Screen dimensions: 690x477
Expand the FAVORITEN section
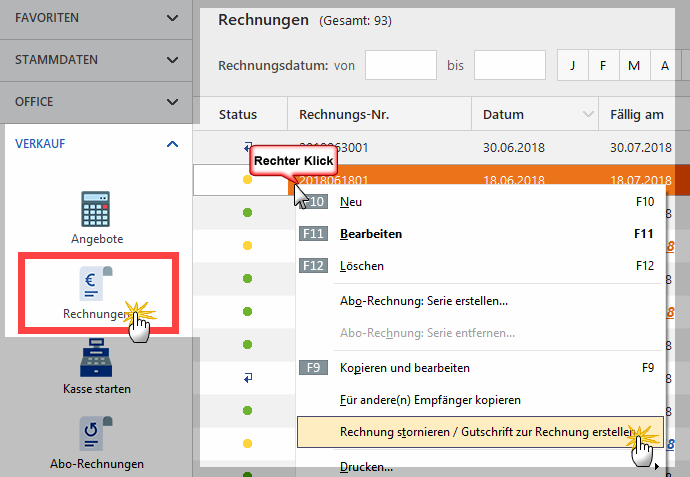(96, 18)
